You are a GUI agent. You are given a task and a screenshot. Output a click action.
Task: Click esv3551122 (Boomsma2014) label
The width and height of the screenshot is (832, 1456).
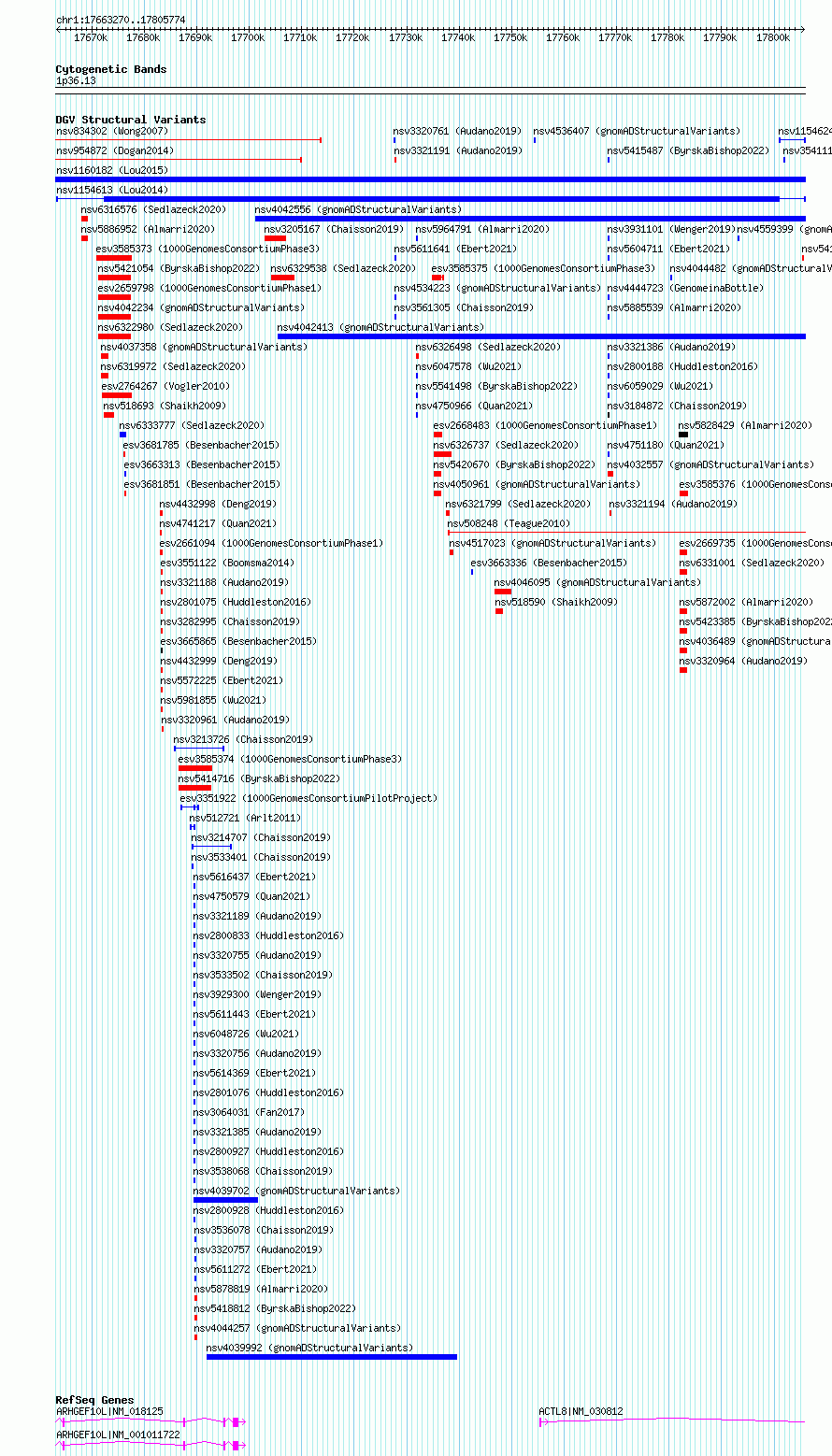click(226, 563)
